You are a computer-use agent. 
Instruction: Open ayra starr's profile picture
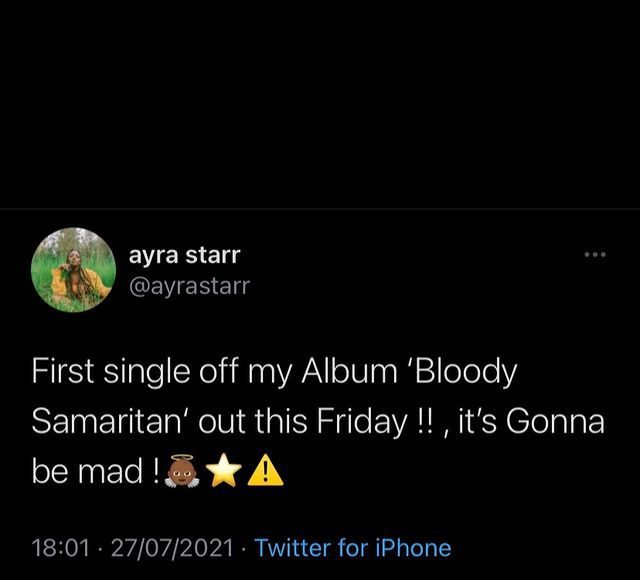click(x=72, y=270)
